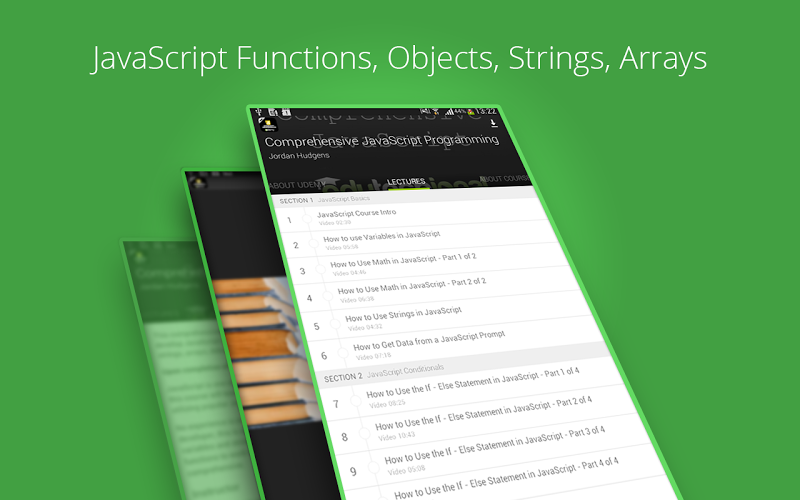Image resolution: width=800 pixels, height=500 pixels.
Task: Tap the app logo icon beside the course title
Action: pyautogui.click(x=268, y=125)
